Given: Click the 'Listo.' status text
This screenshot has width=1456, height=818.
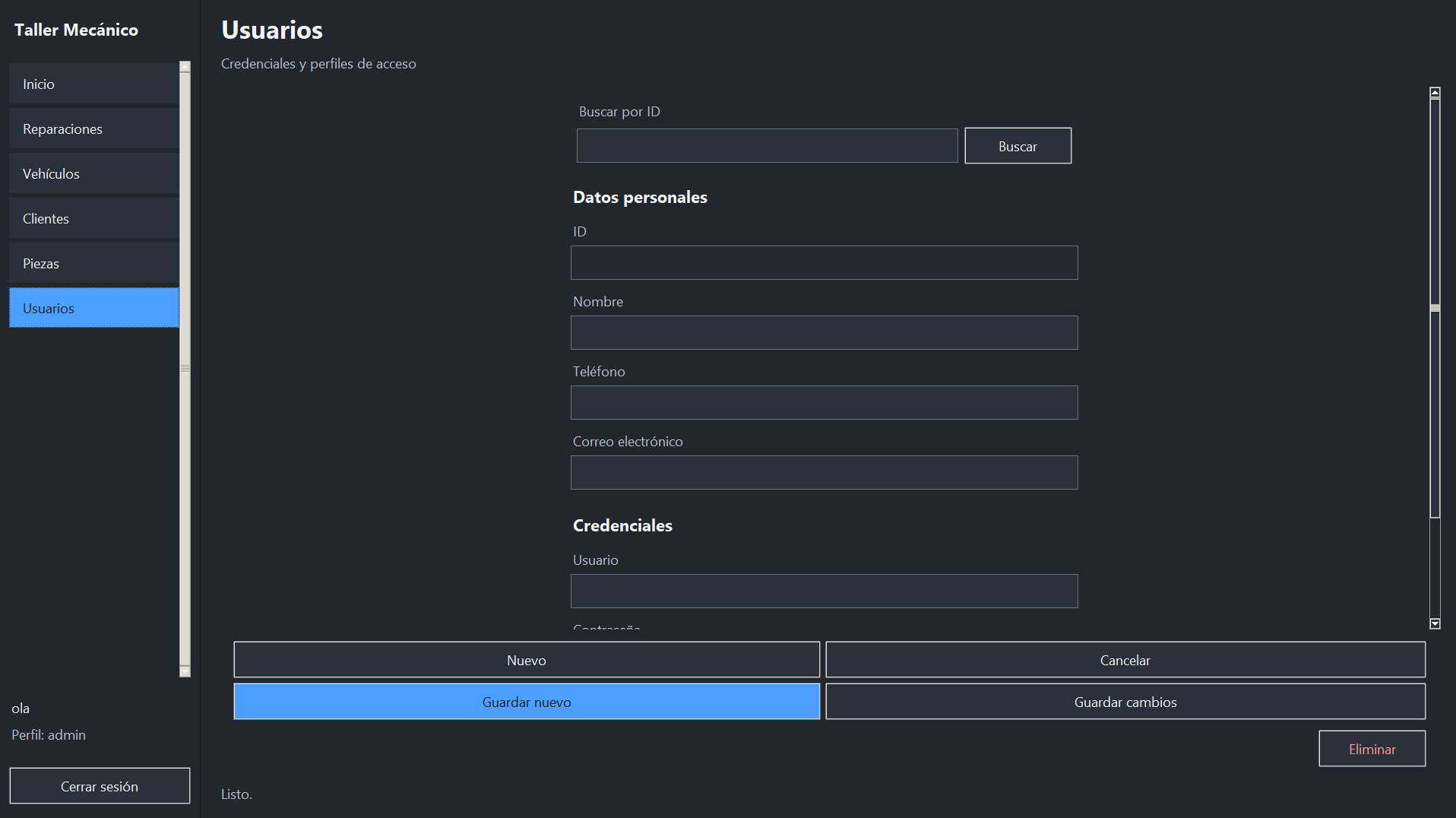Looking at the screenshot, I should click(236, 794).
